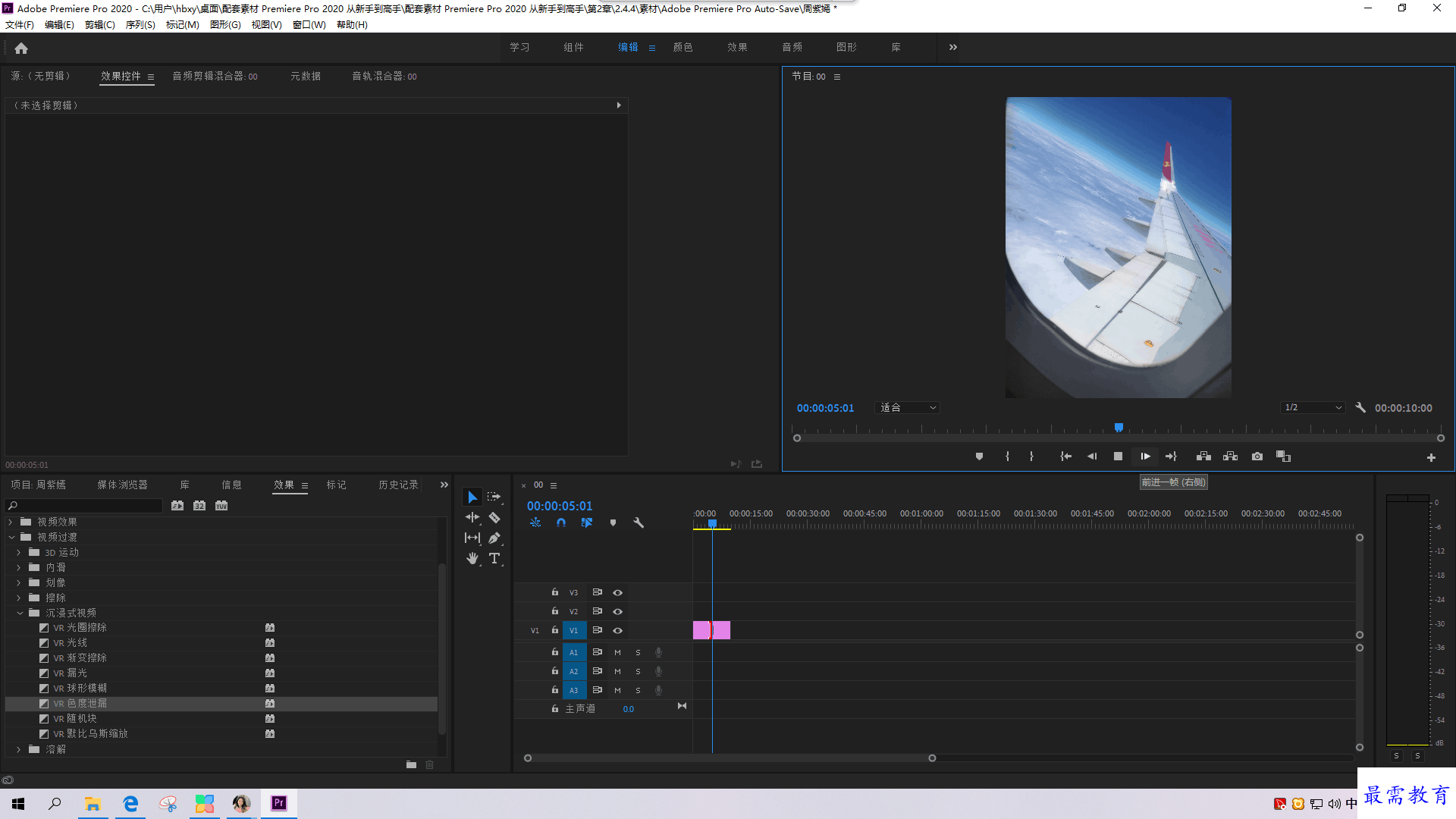The height and width of the screenshot is (819, 1456).
Task: Click the Step Forward one frame button
Action: click(1145, 457)
